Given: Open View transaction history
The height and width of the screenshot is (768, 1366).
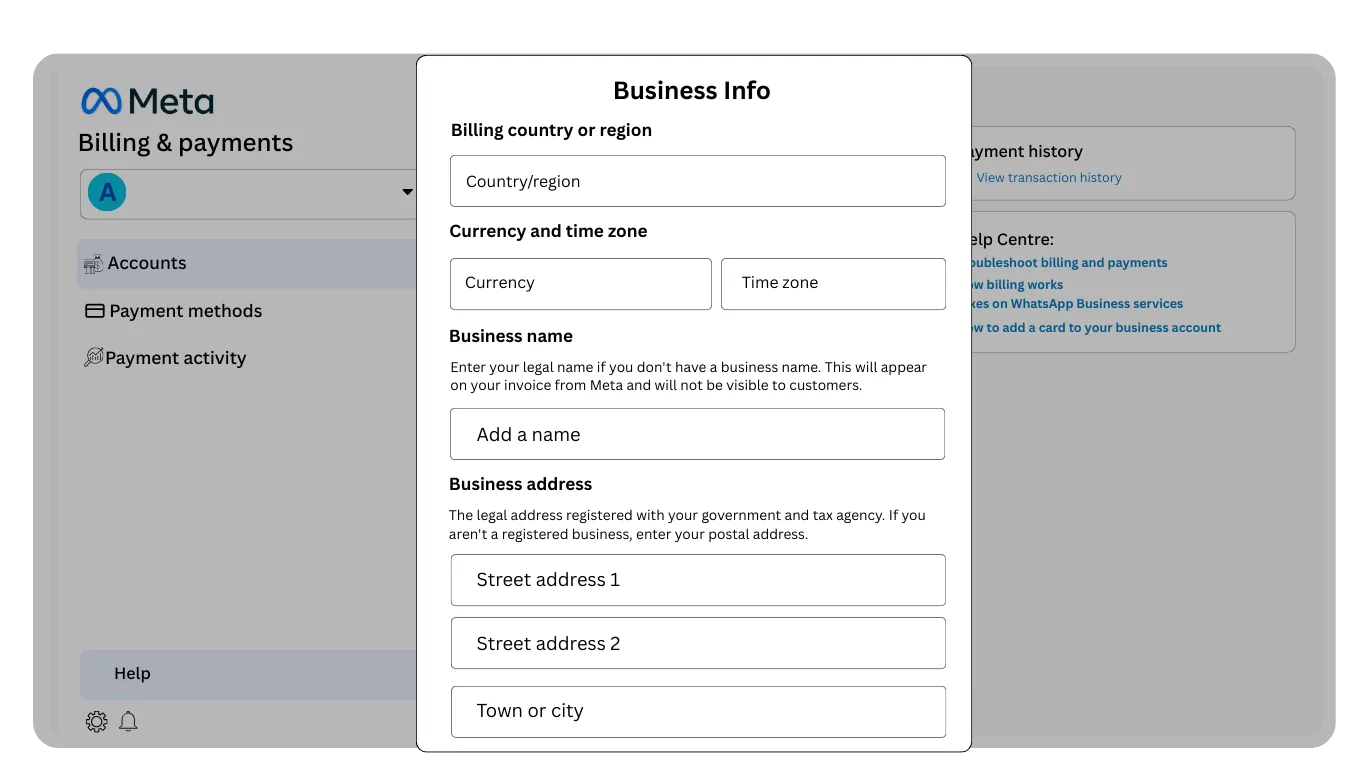Looking at the screenshot, I should [1048, 177].
